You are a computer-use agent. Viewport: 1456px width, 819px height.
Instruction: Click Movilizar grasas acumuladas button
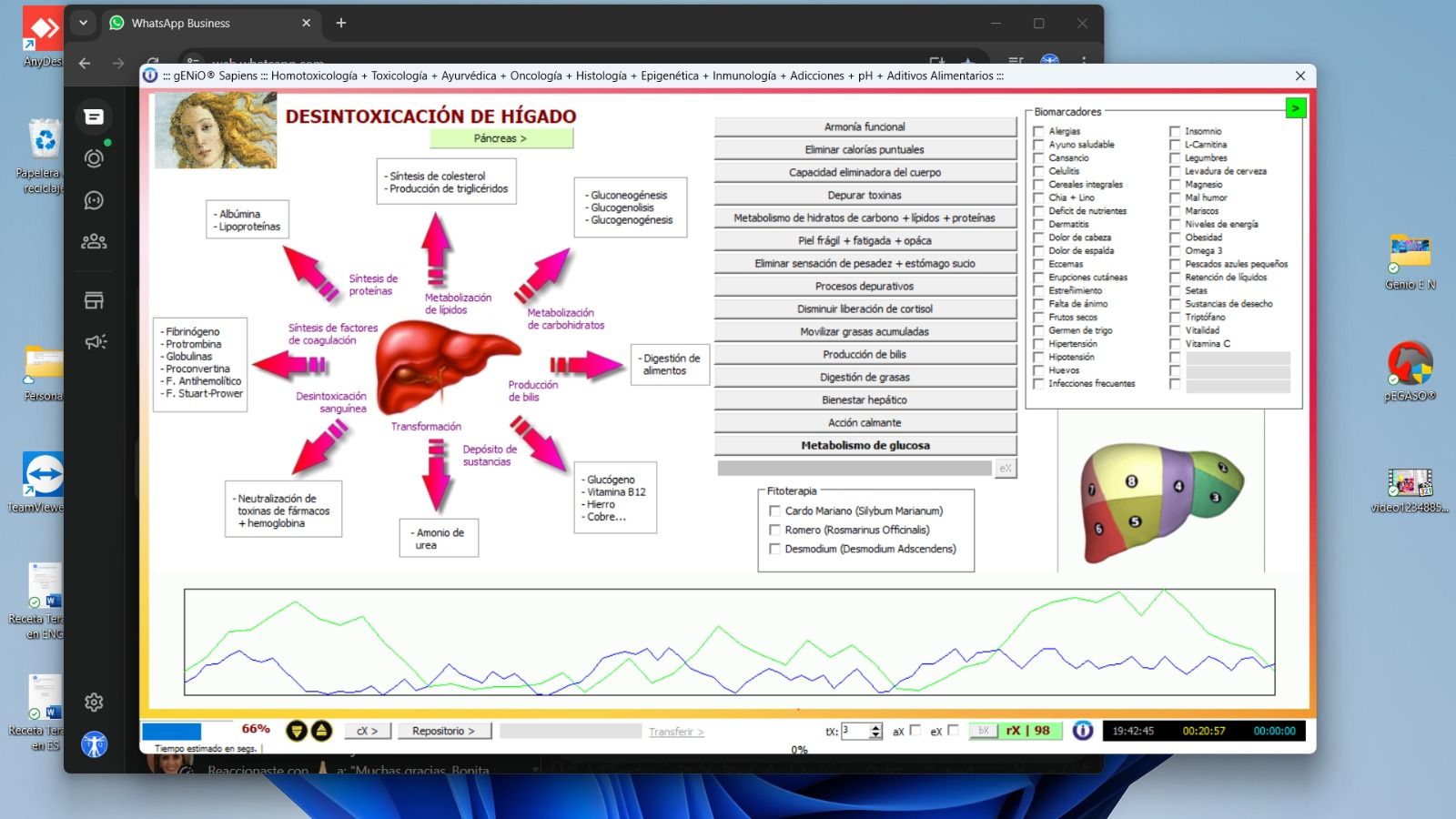point(864,331)
